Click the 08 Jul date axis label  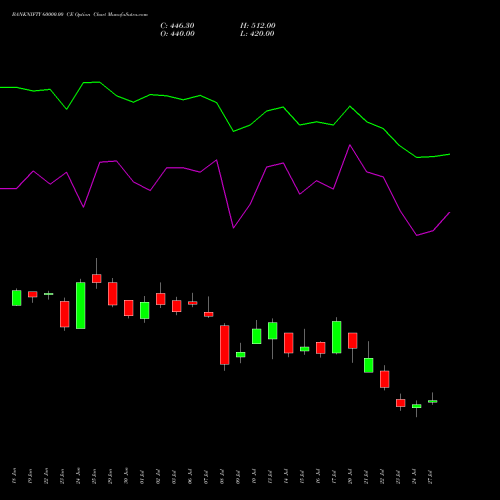[222, 477]
